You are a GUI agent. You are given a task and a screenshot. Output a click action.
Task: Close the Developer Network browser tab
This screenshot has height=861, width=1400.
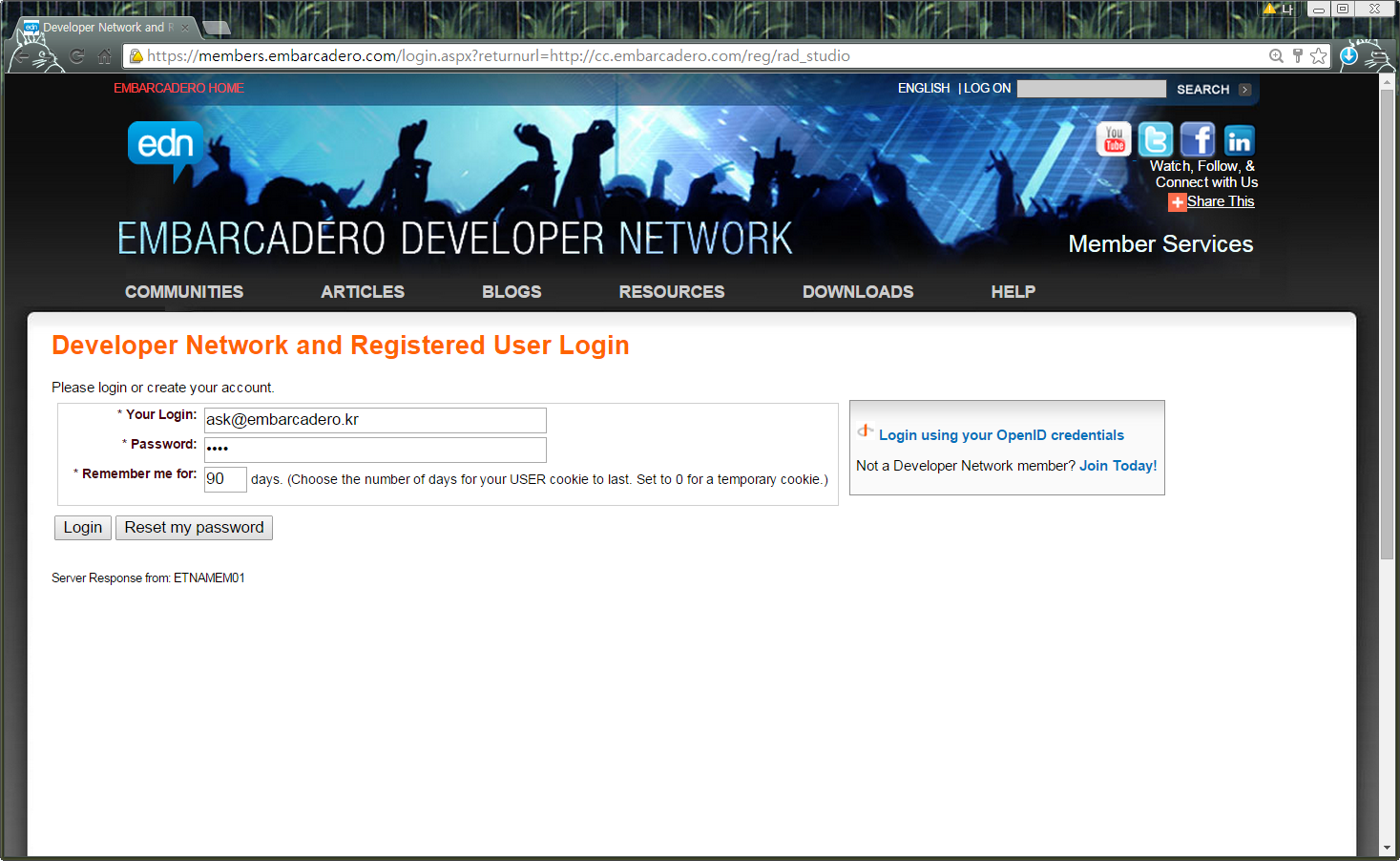(x=185, y=28)
